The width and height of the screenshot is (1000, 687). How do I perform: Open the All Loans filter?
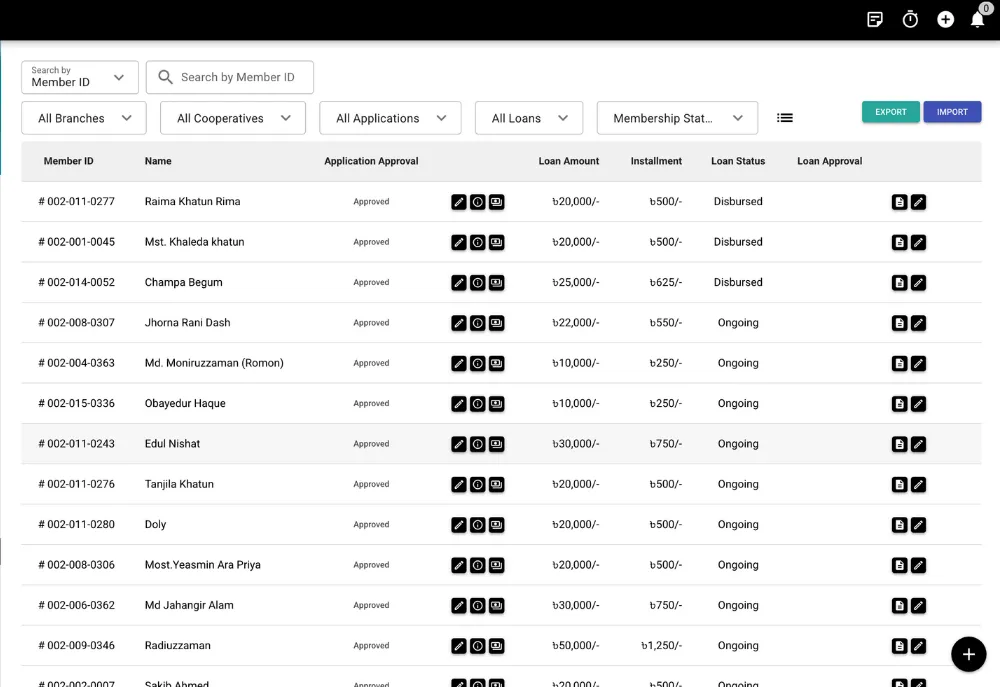pyautogui.click(x=529, y=118)
